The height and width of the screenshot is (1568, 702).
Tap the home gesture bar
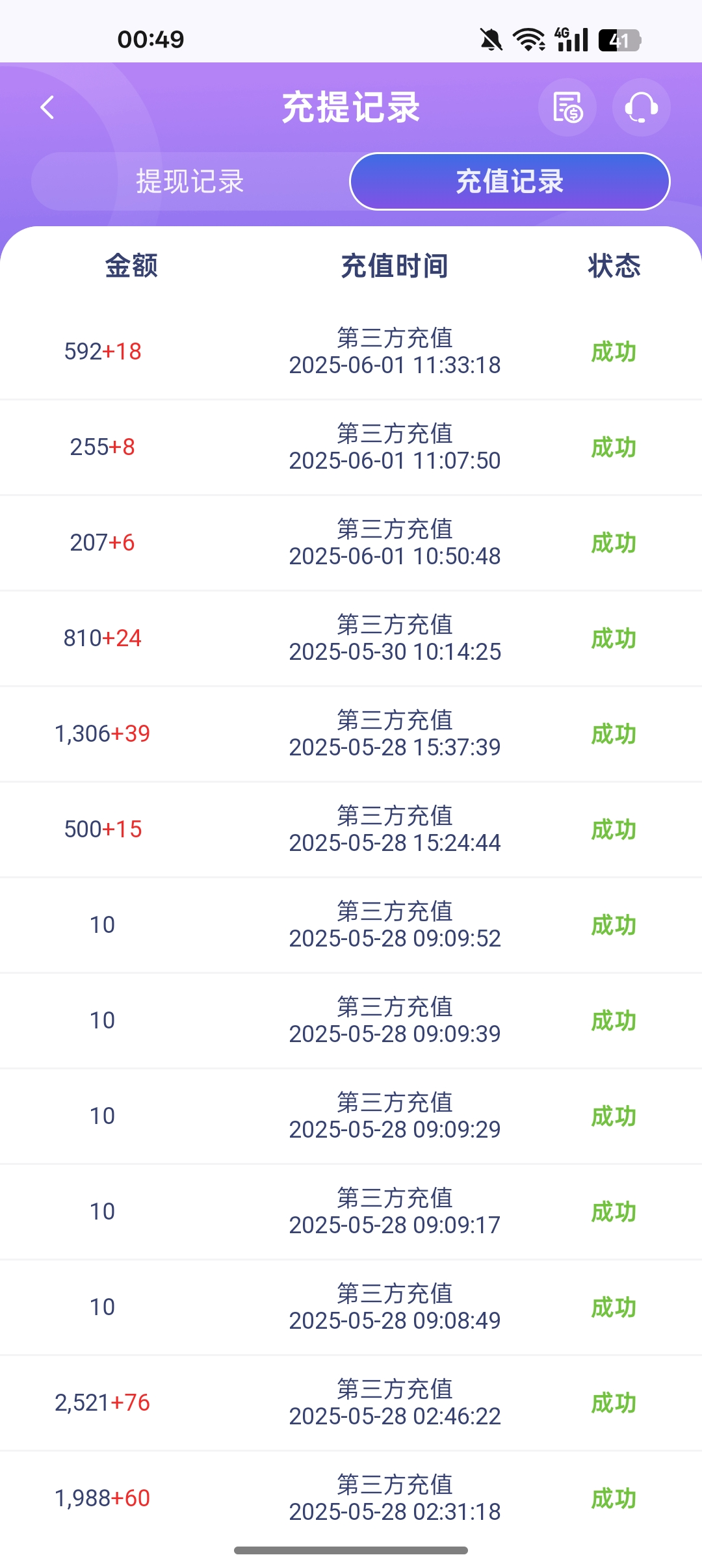(351, 1550)
